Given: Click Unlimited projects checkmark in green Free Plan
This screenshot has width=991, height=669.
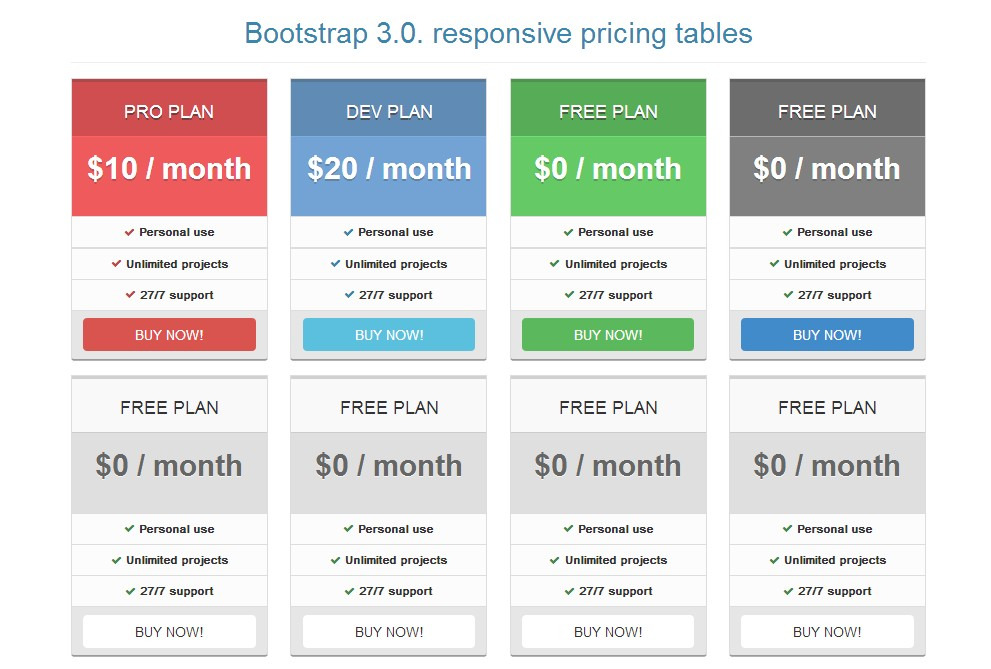Looking at the screenshot, I should pos(555,264).
